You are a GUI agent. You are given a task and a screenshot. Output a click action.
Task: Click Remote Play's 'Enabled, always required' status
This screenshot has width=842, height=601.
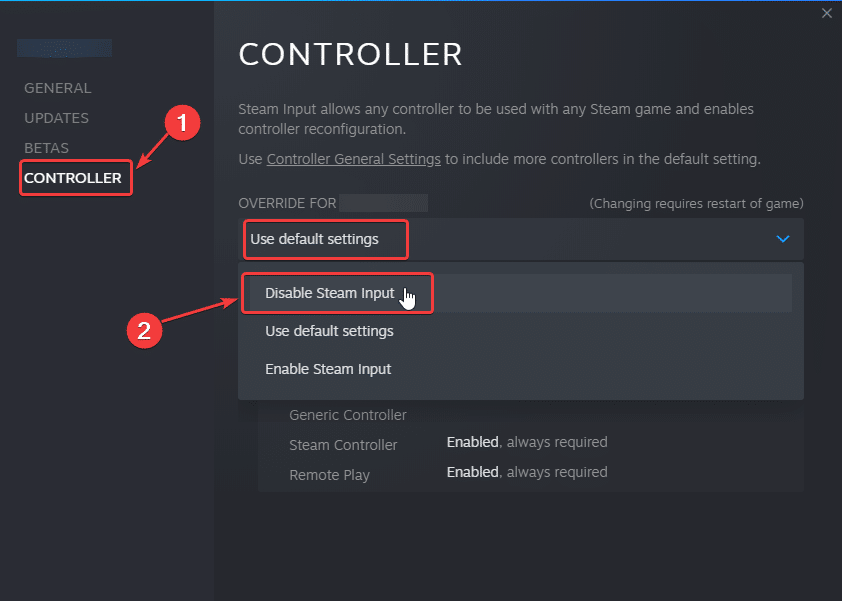(x=526, y=472)
